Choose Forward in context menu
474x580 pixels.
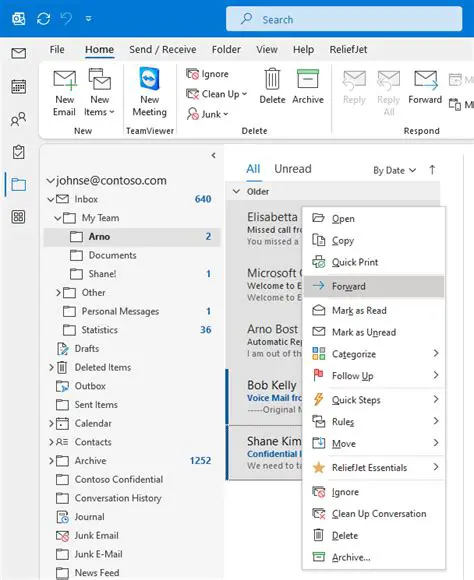point(374,286)
